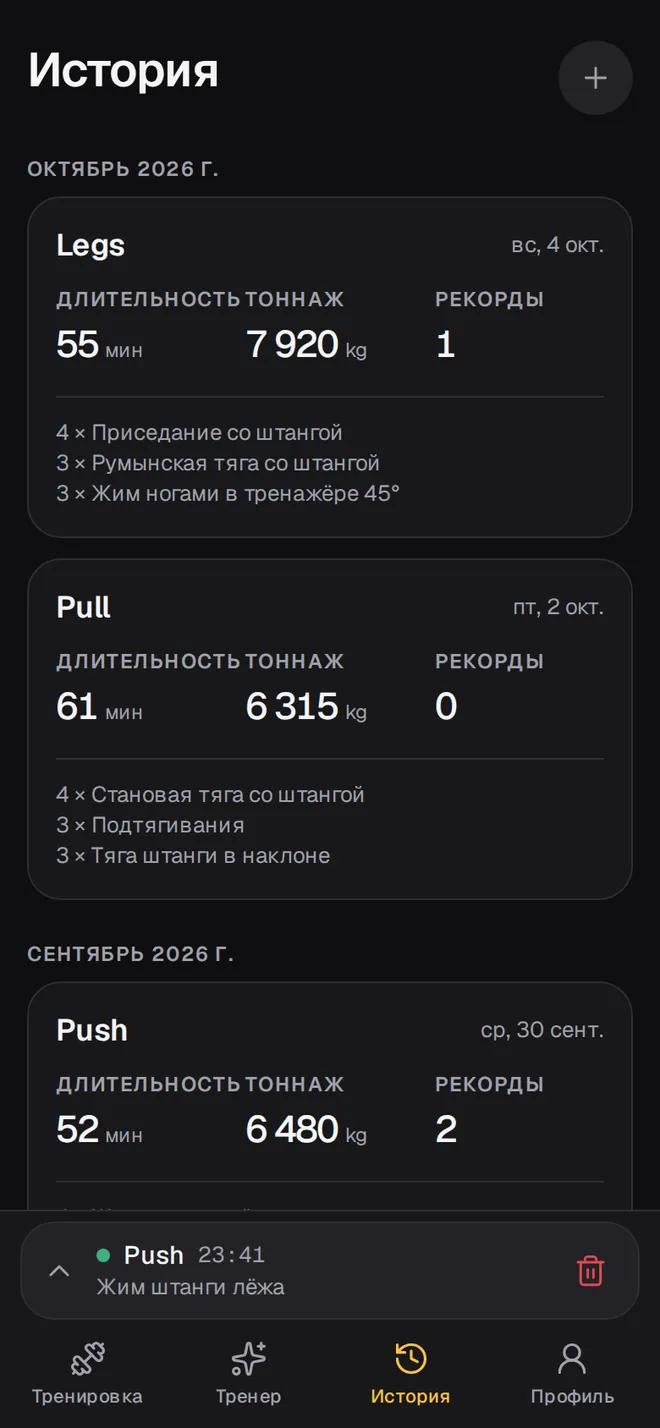
Task: Select the История clock icon
Action: [410, 1359]
